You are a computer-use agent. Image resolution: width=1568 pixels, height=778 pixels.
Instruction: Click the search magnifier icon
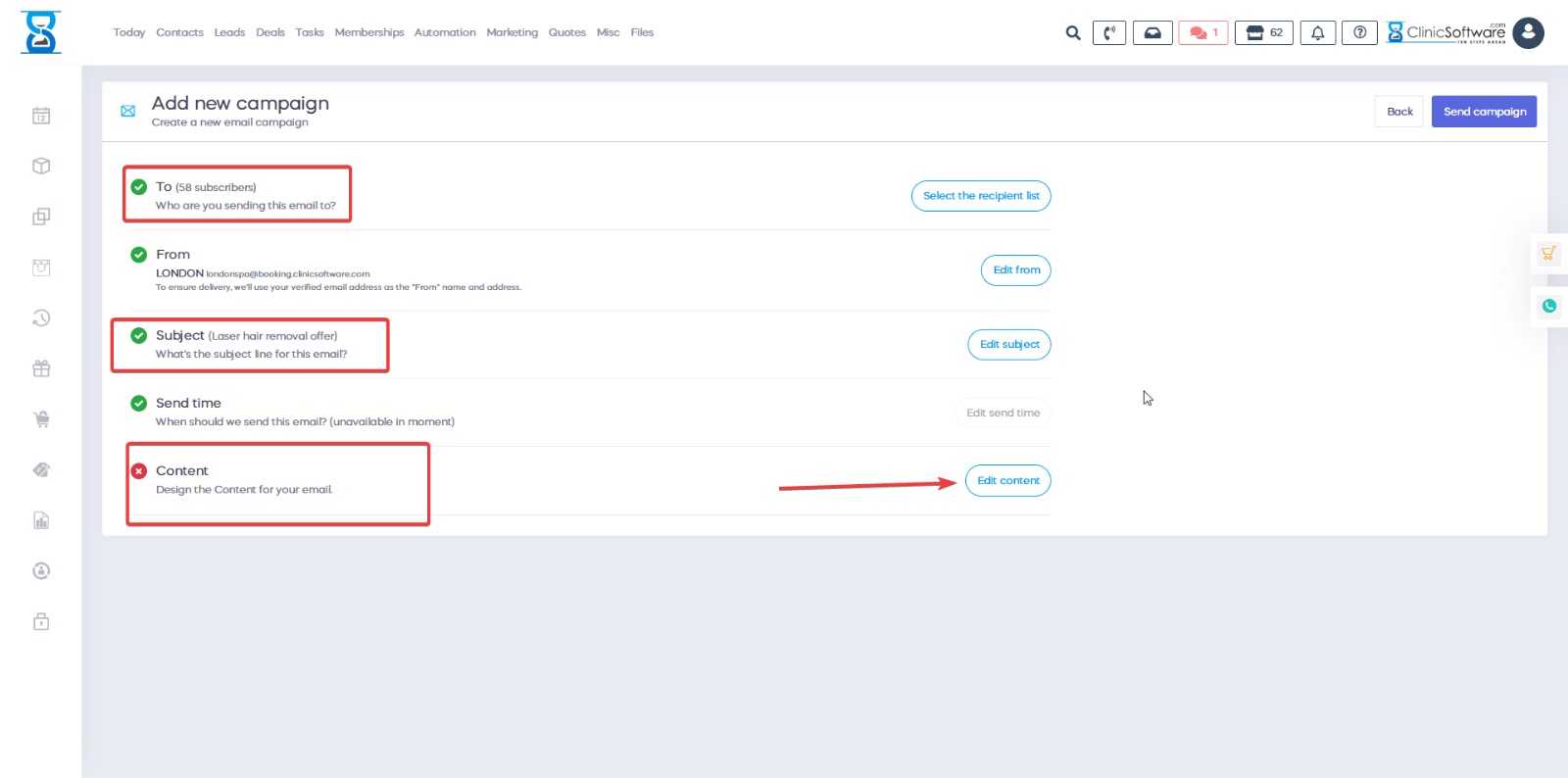click(1073, 33)
